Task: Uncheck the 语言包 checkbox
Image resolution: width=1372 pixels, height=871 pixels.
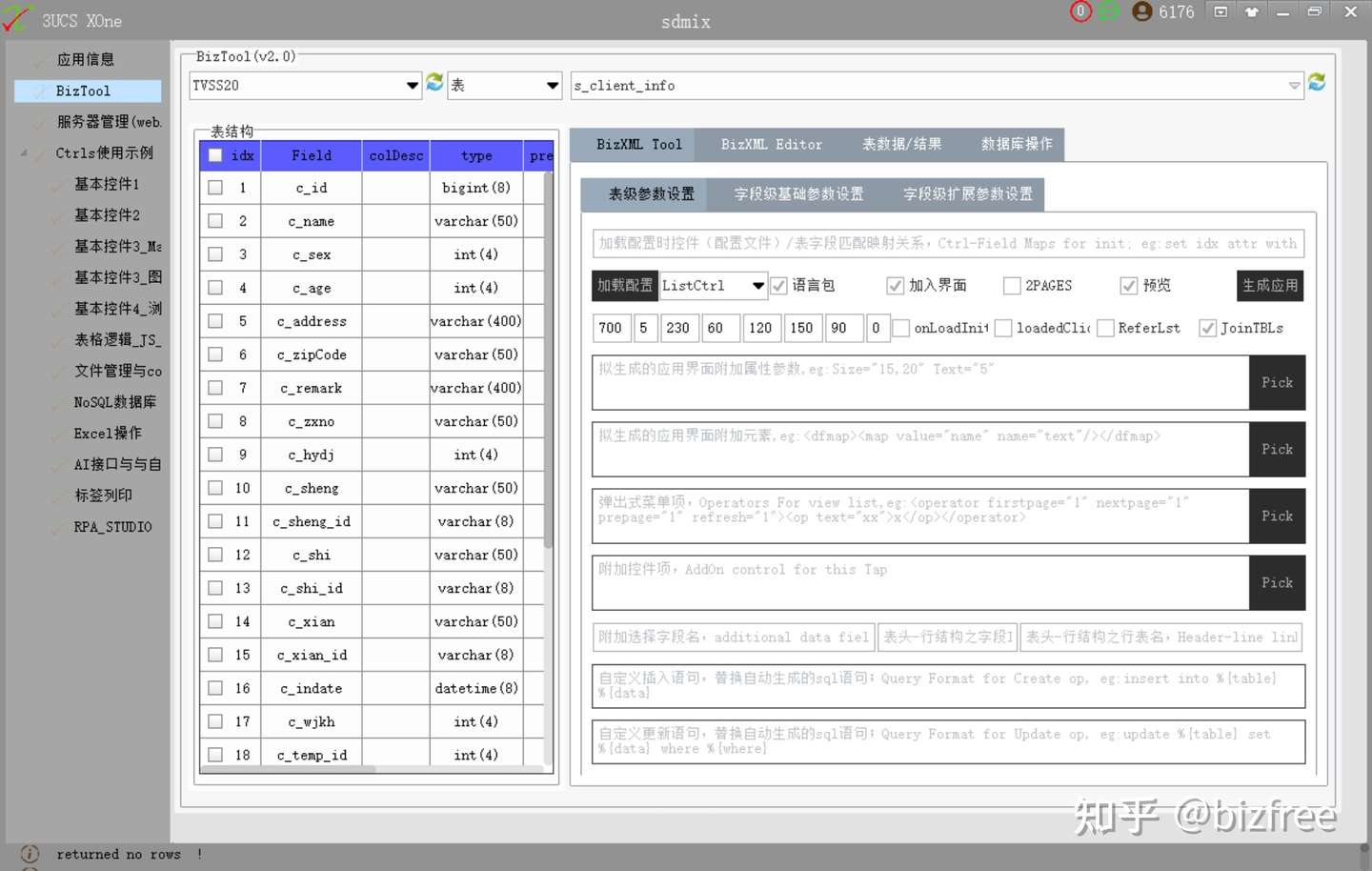Action: point(779,286)
